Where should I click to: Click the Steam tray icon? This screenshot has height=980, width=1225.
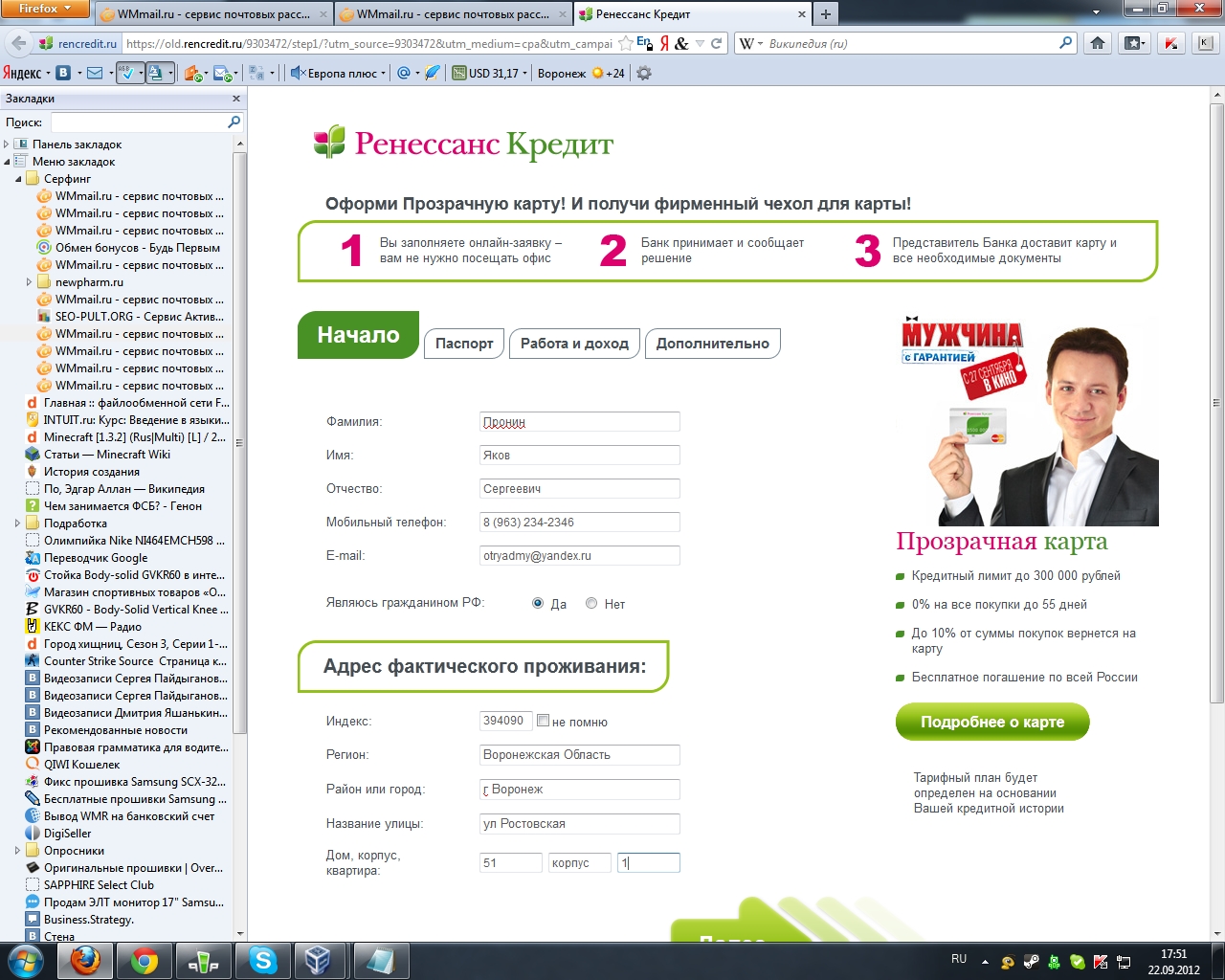(x=1032, y=962)
